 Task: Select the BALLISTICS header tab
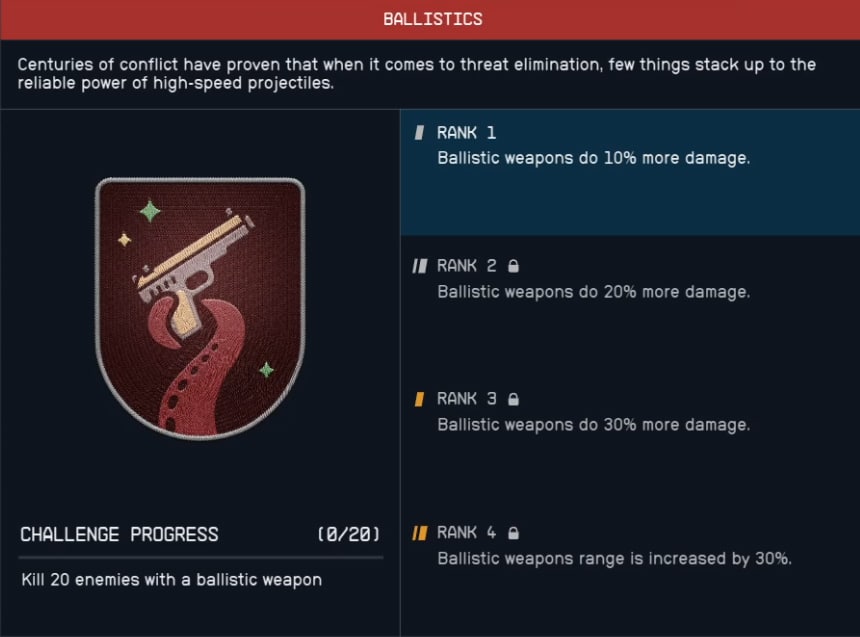point(430,18)
